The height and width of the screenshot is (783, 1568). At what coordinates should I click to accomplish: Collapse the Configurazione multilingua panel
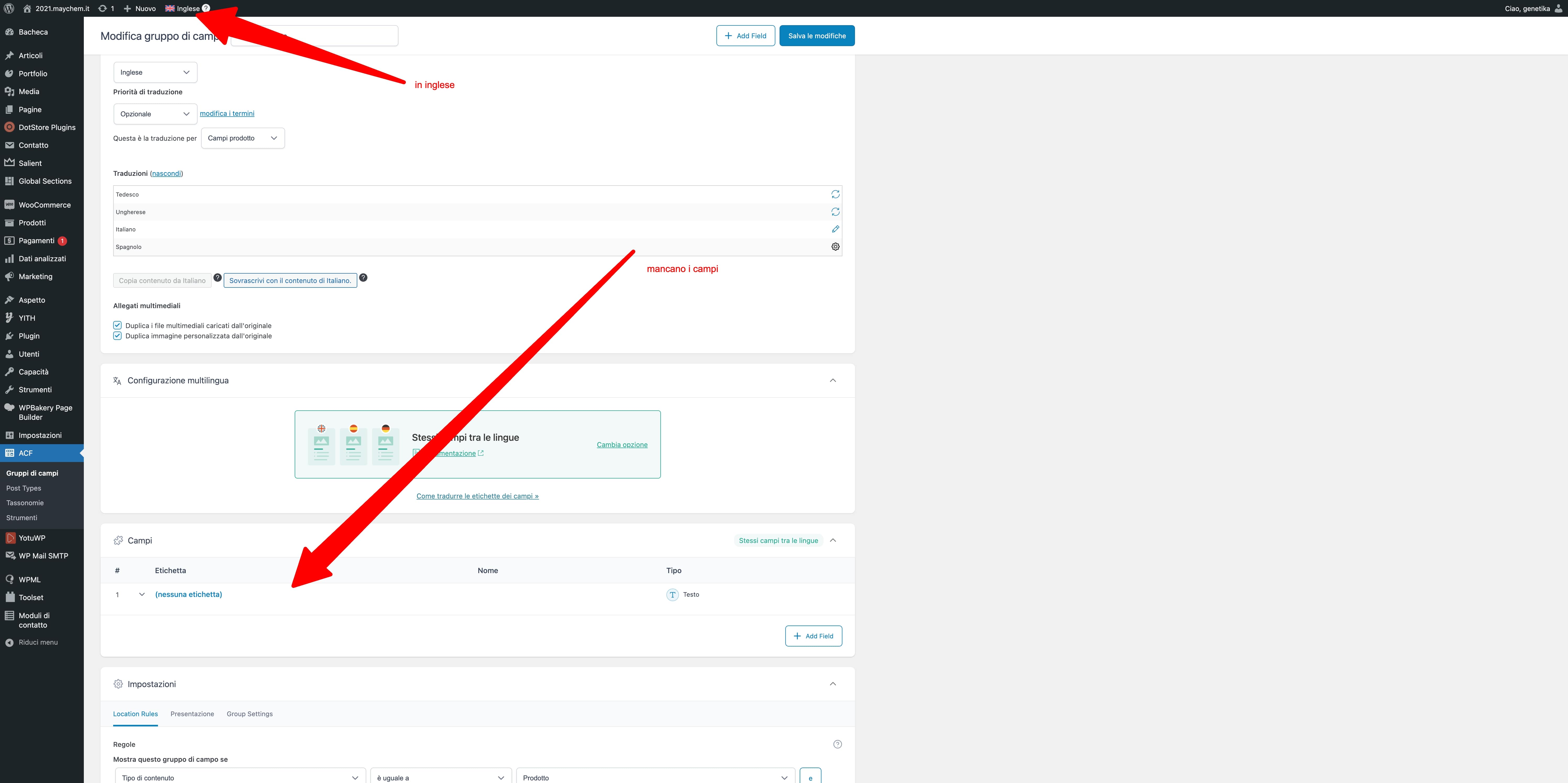coord(833,380)
